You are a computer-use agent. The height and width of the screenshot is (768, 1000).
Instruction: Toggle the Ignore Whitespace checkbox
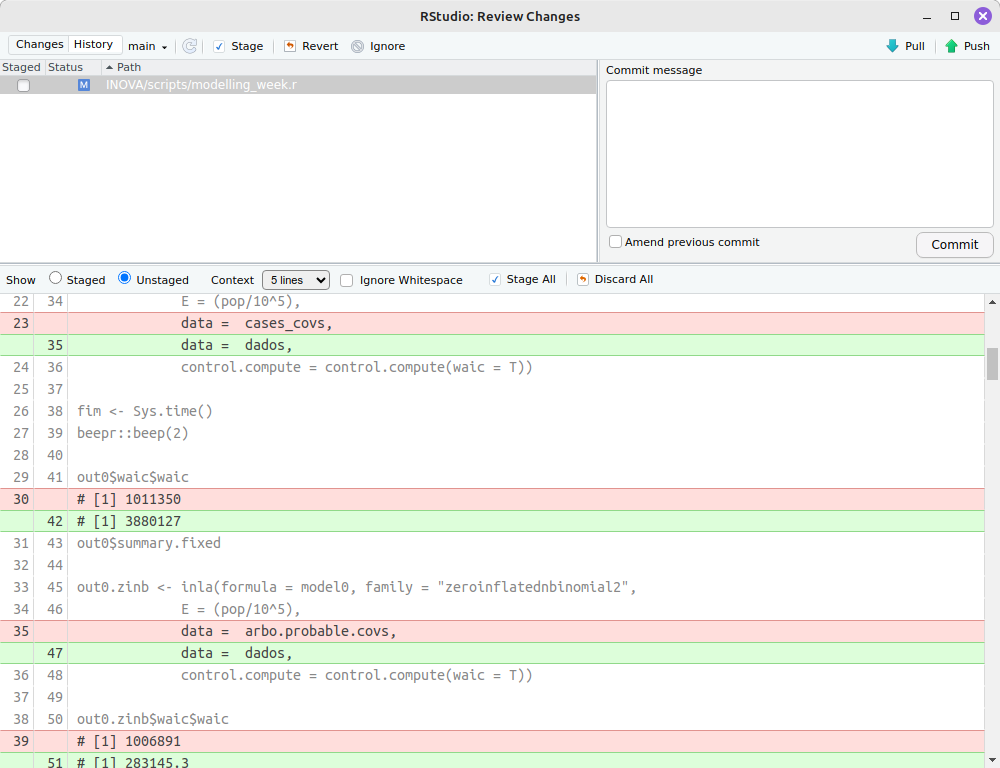tap(347, 280)
